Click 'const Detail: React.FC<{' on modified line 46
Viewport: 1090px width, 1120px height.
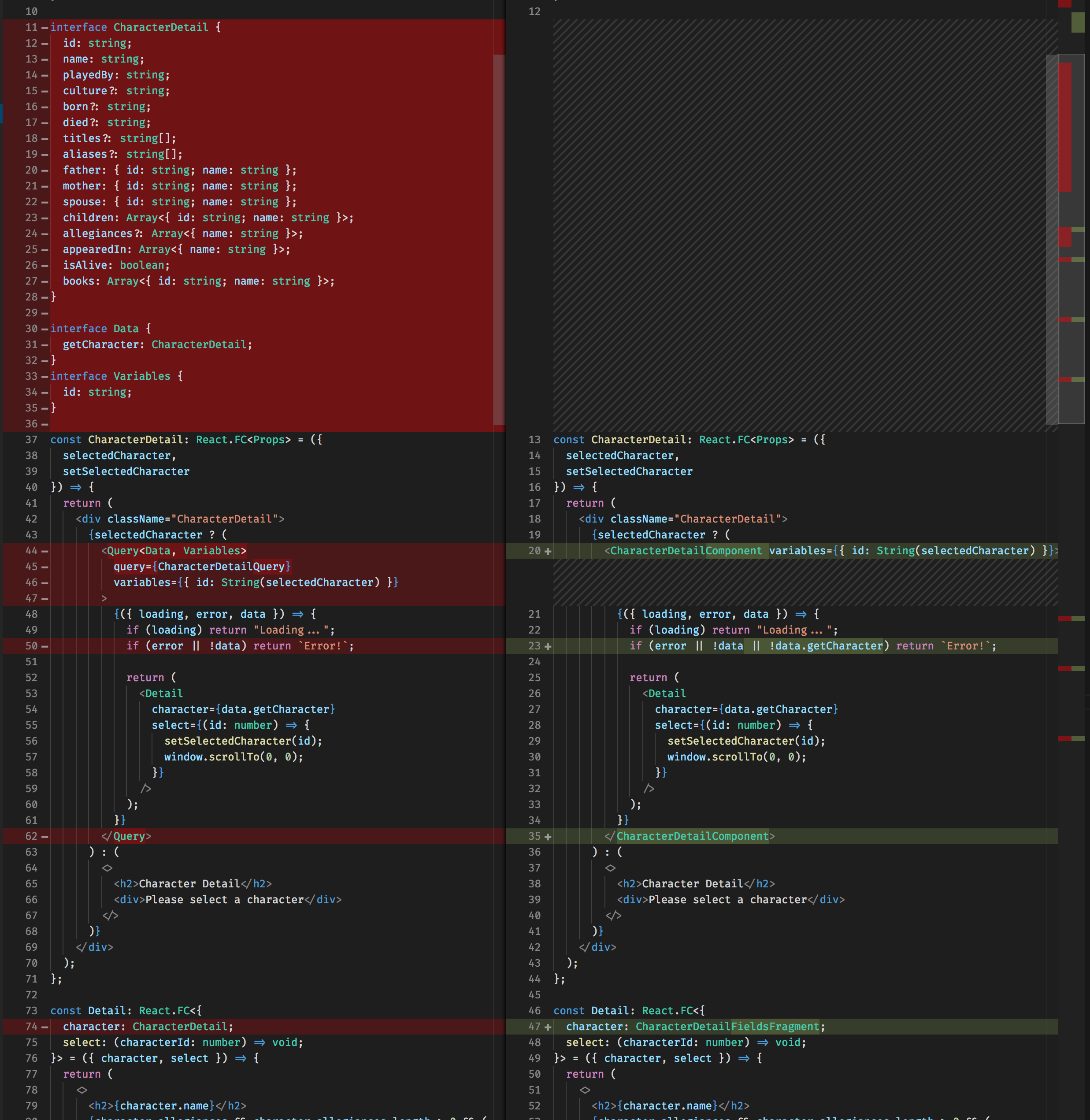pyautogui.click(x=629, y=1011)
